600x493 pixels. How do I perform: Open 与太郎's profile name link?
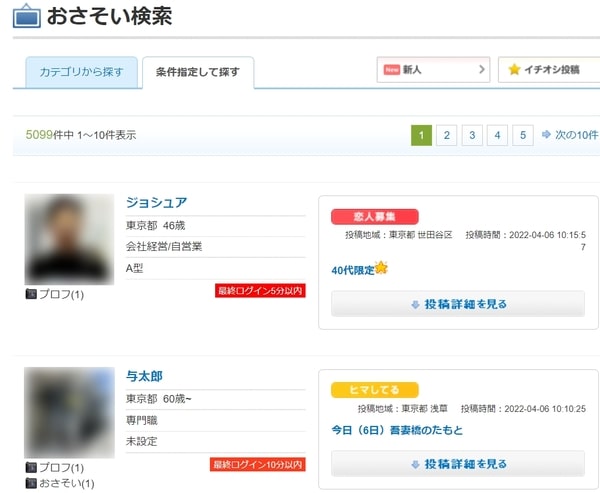pos(144,376)
